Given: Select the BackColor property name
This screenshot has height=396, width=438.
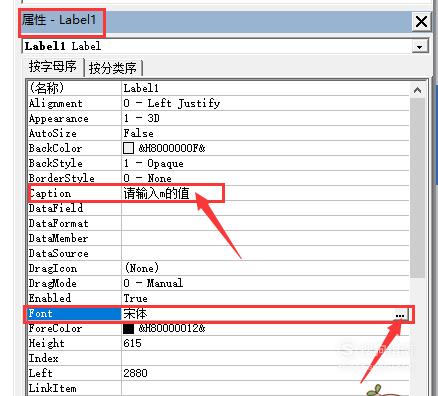Looking at the screenshot, I should (55, 148).
